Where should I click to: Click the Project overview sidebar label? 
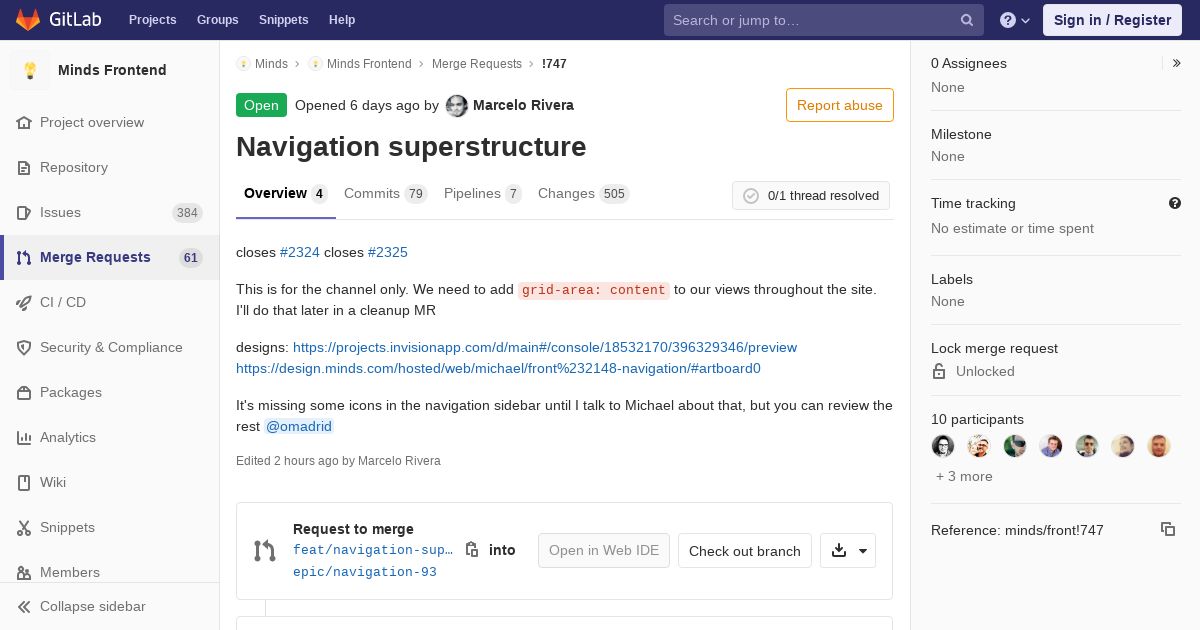coord(92,122)
